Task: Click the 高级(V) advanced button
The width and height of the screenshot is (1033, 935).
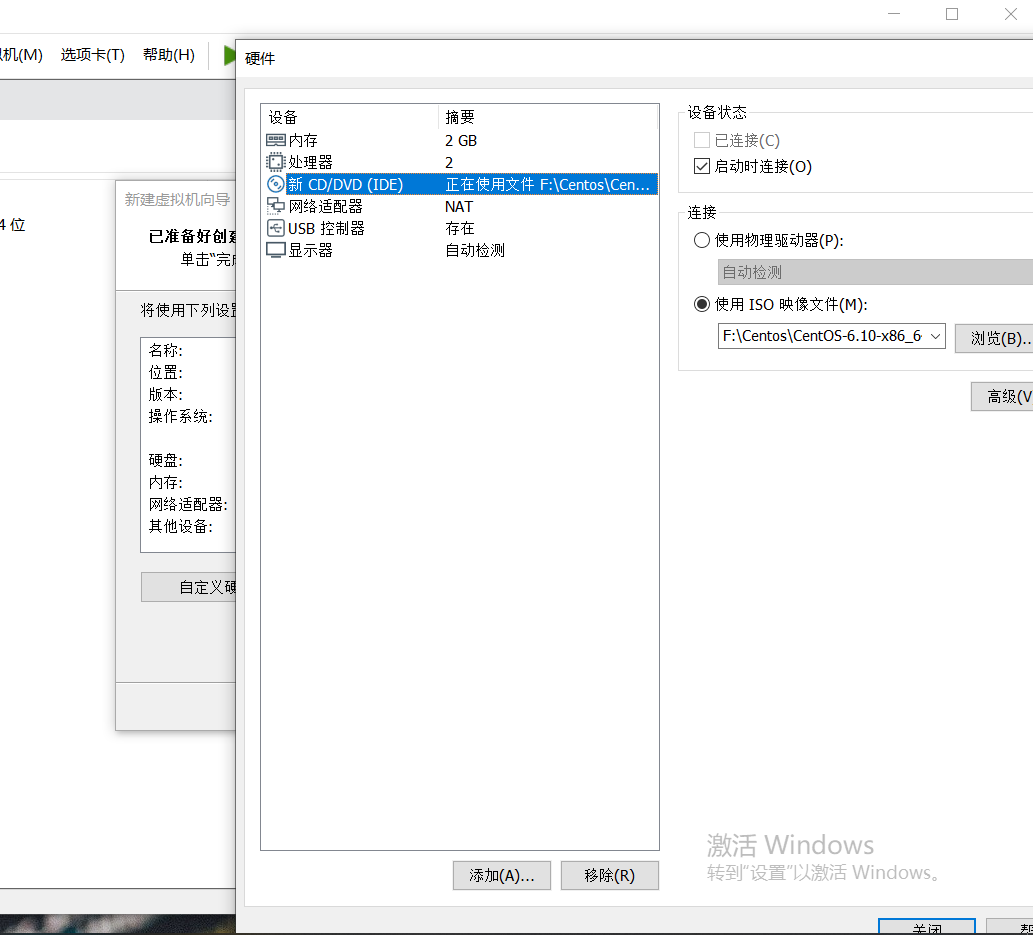Action: [1002, 396]
